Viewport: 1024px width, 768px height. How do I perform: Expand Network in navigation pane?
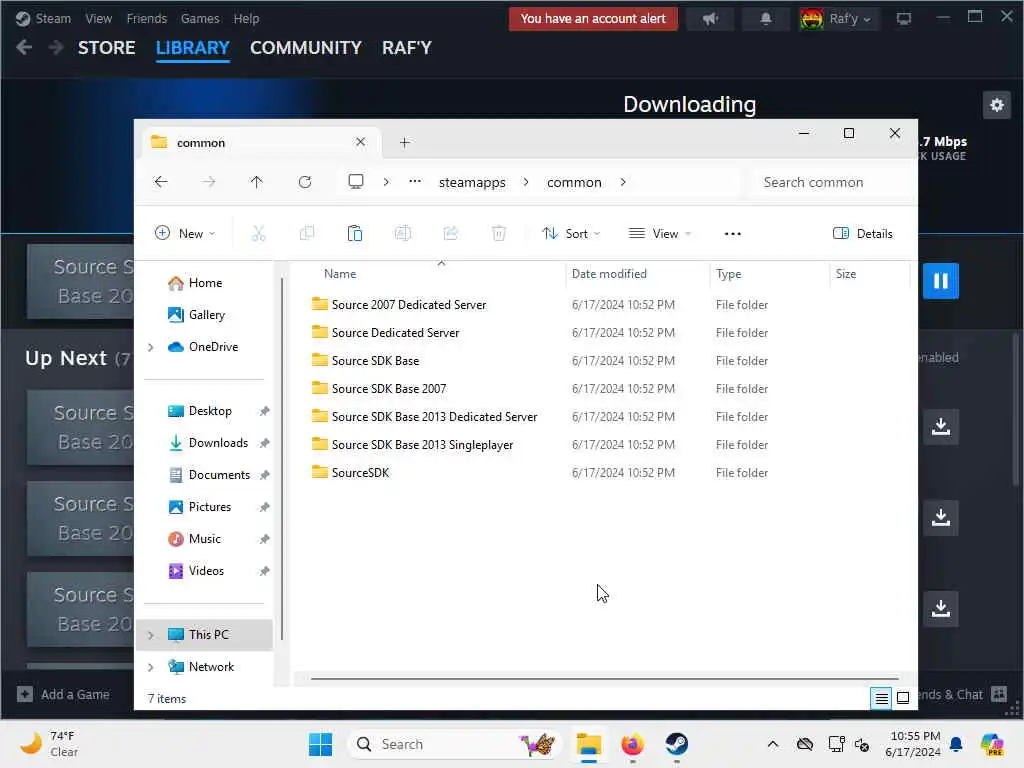coord(151,667)
